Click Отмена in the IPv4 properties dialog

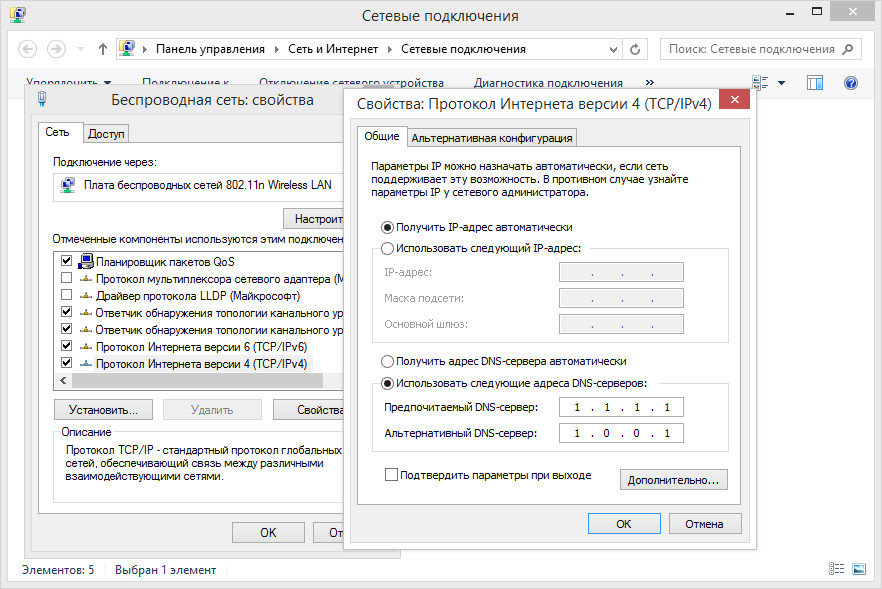(705, 524)
